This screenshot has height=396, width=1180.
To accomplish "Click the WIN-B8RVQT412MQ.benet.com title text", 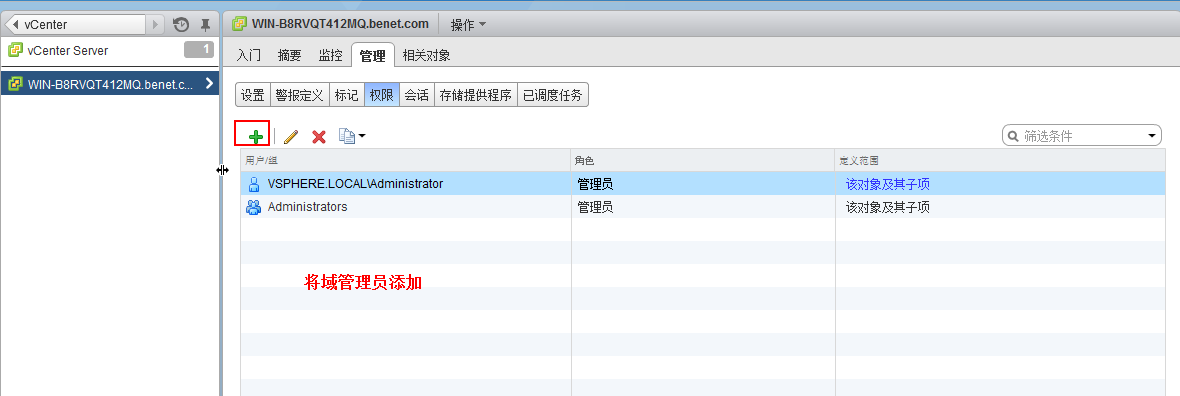I will pyautogui.click(x=340, y=24).
